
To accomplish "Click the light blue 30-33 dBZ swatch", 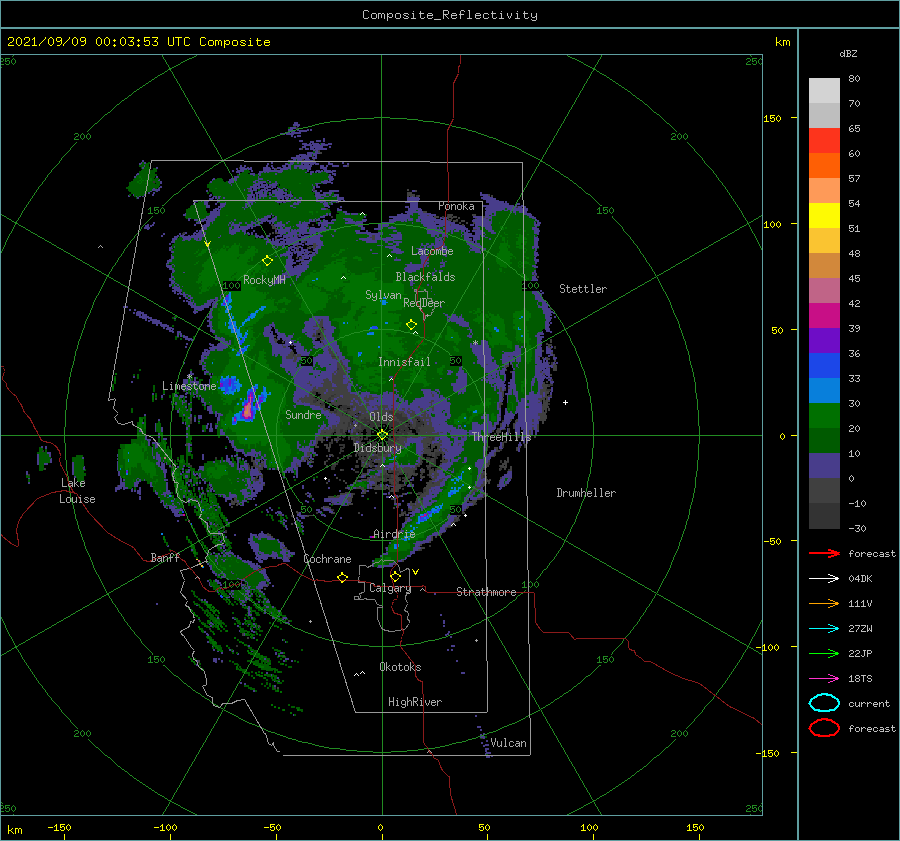I will tap(824, 390).
